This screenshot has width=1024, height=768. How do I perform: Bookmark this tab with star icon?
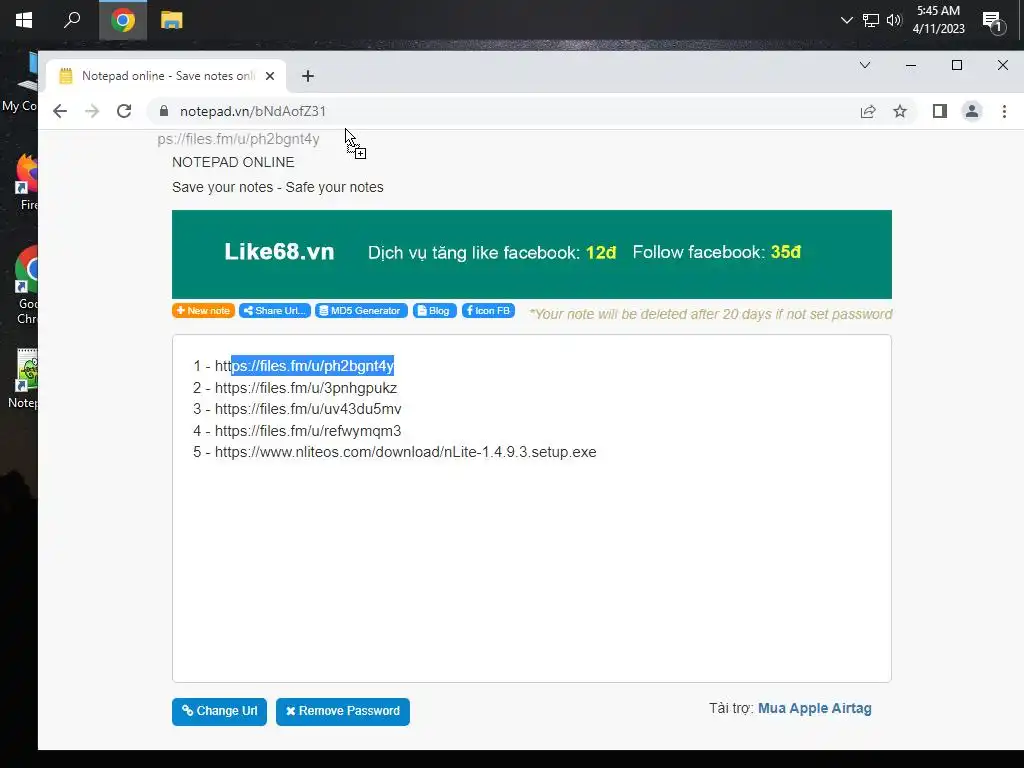900,112
